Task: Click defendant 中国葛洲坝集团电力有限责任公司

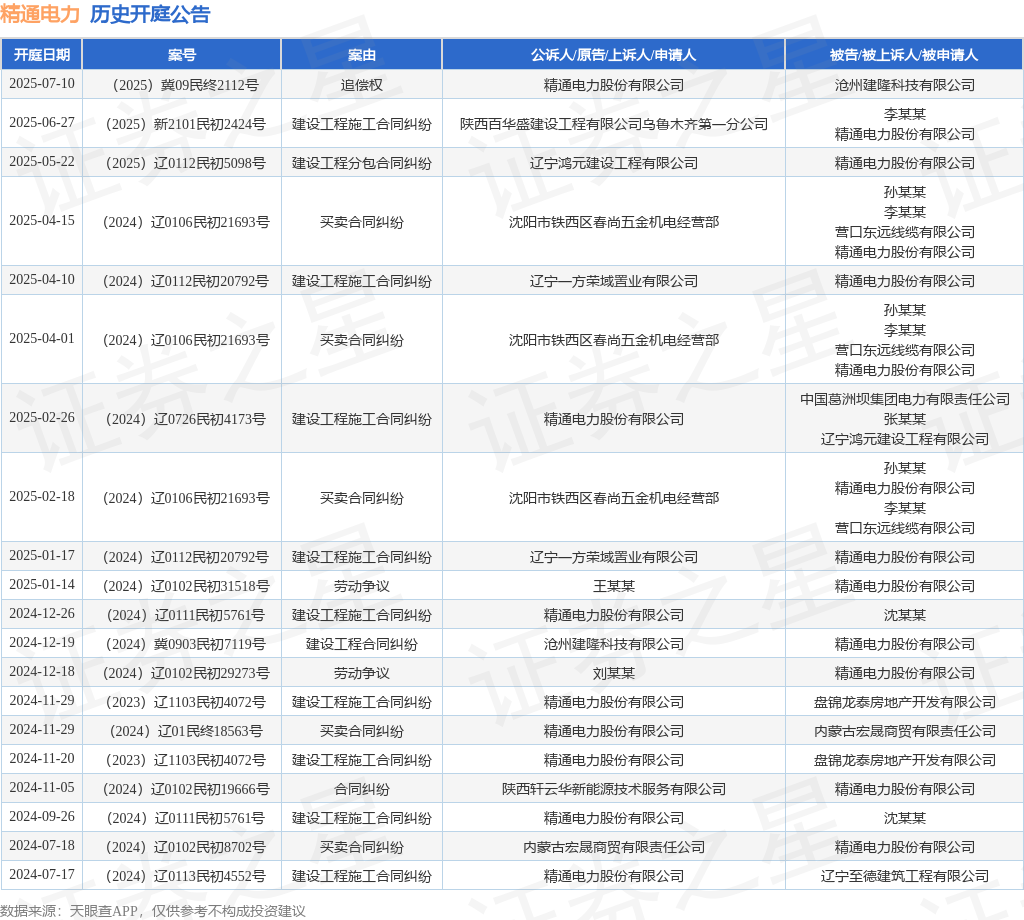Action: pos(904,399)
